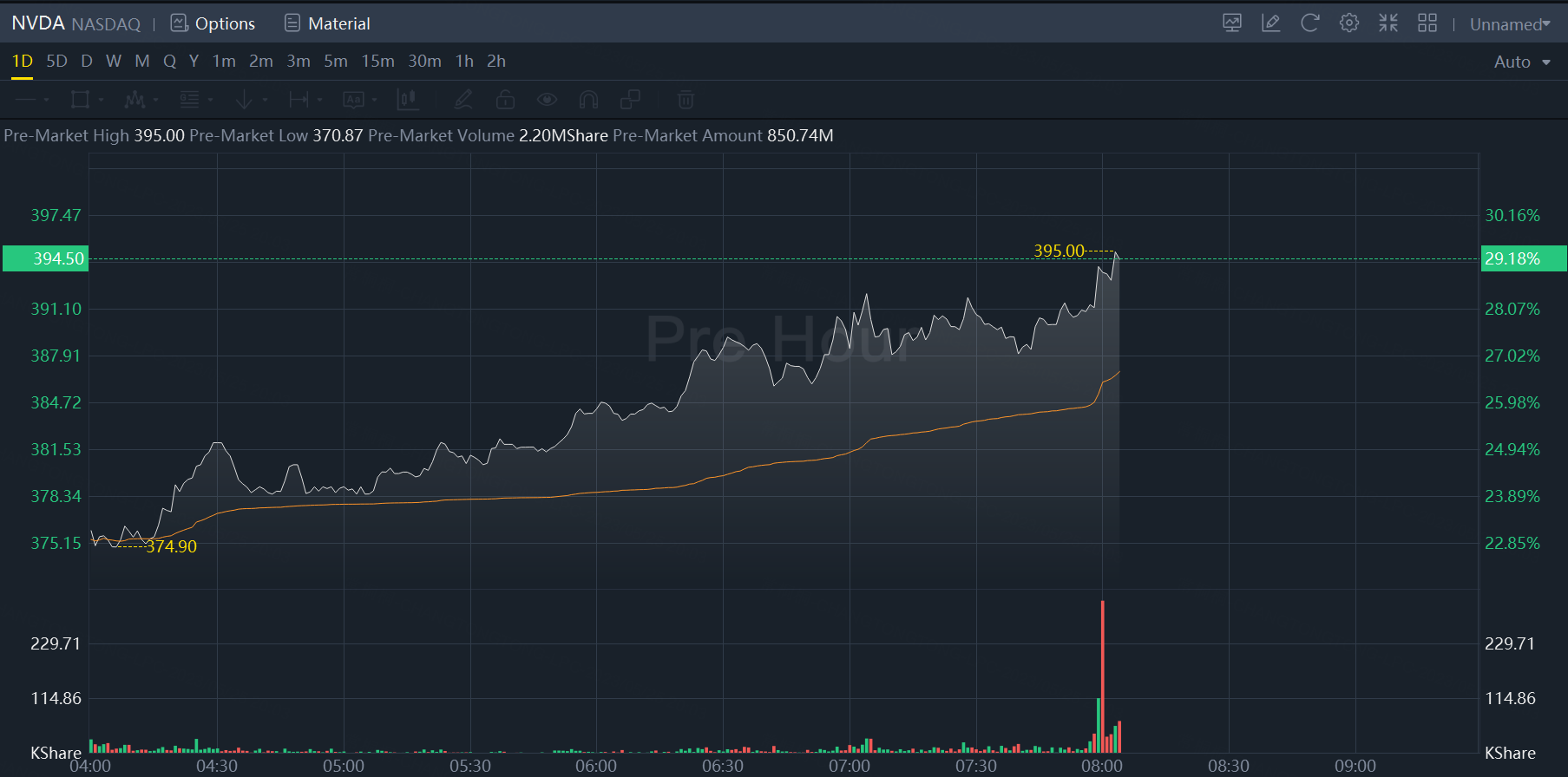Screen dimensions: 1568x777
Task: Click the Pre-Market Volume 2.20MShare value
Action: [563, 135]
